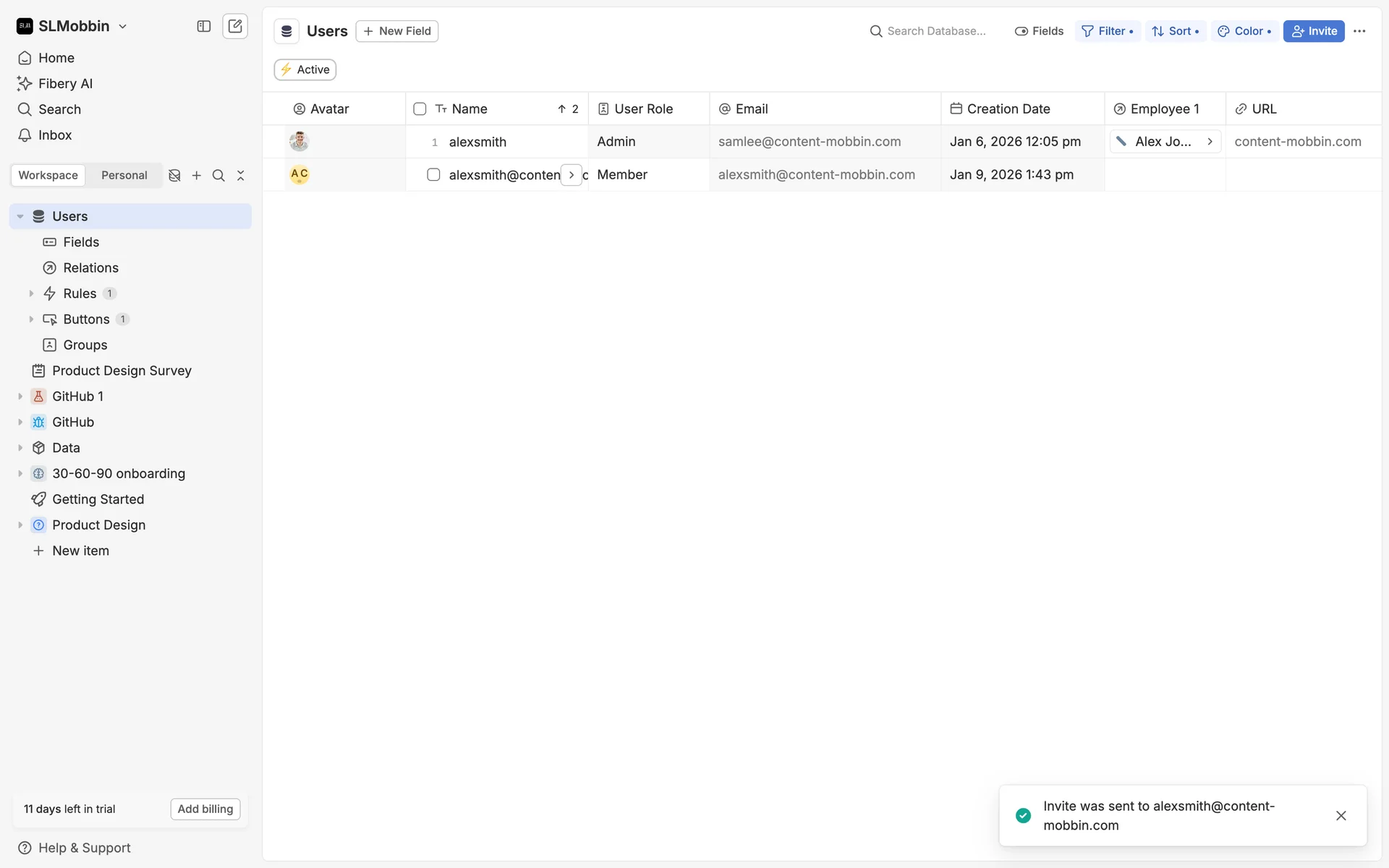Viewport: 1389px width, 868px height.
Task: Click the new document compose icon
Action: click(x=235, y=26)
